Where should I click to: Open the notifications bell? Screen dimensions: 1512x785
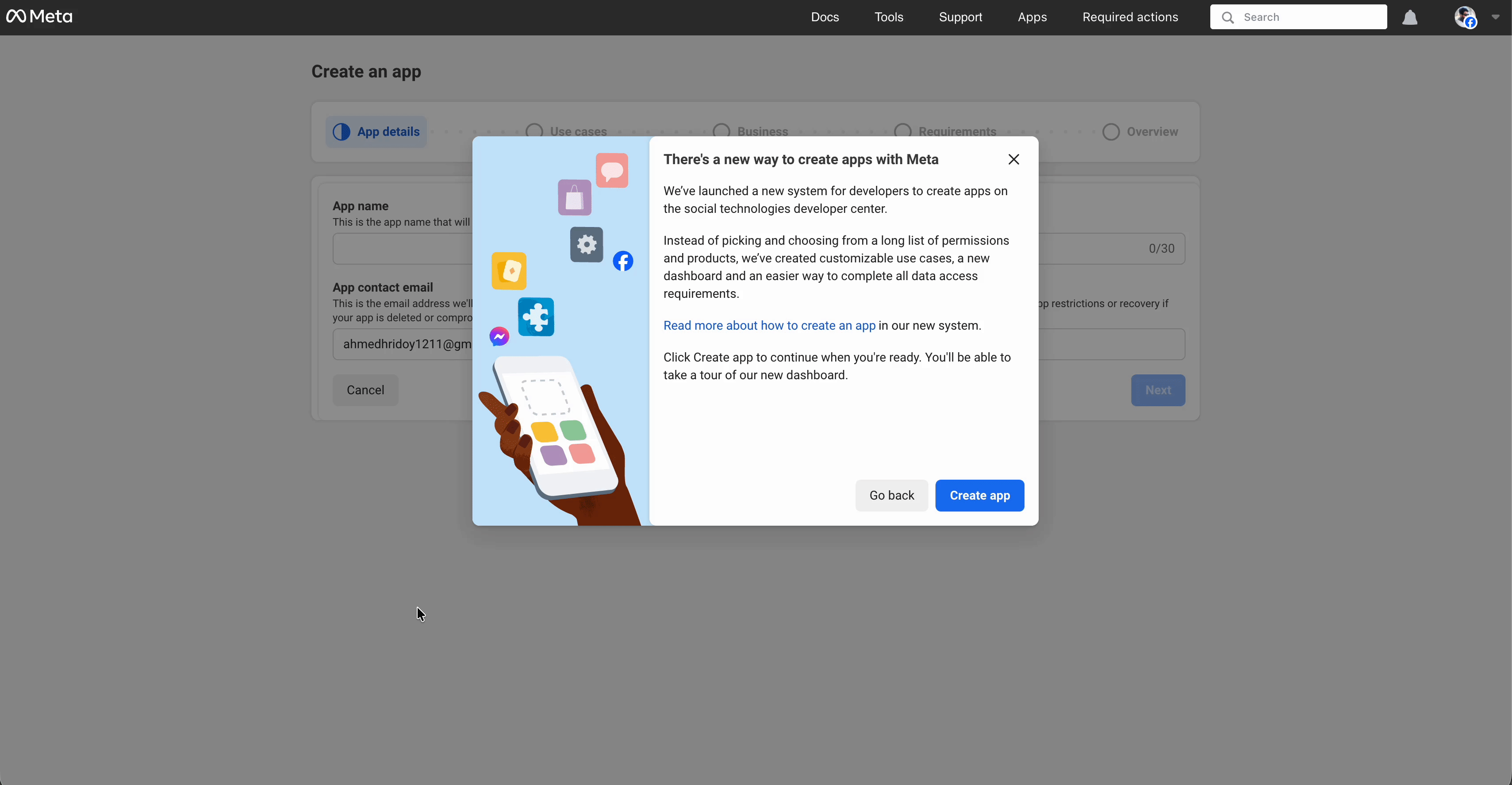(x=1409, y=18)
